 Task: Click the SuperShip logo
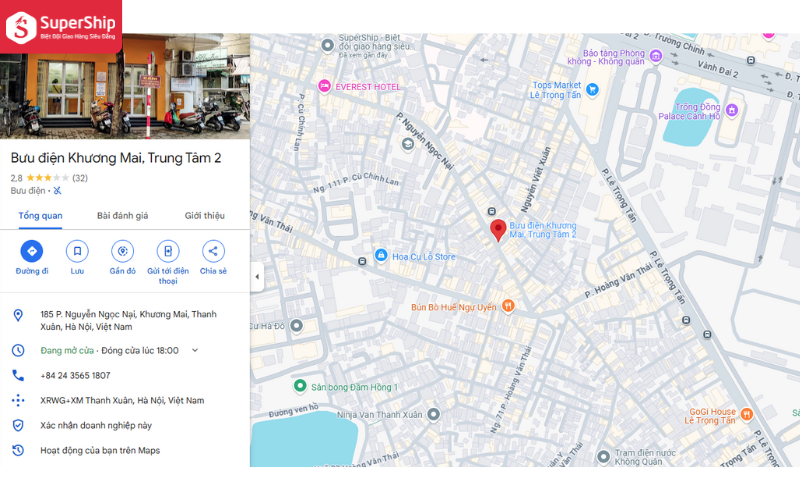pyautogui.click(x=61, y=27)
